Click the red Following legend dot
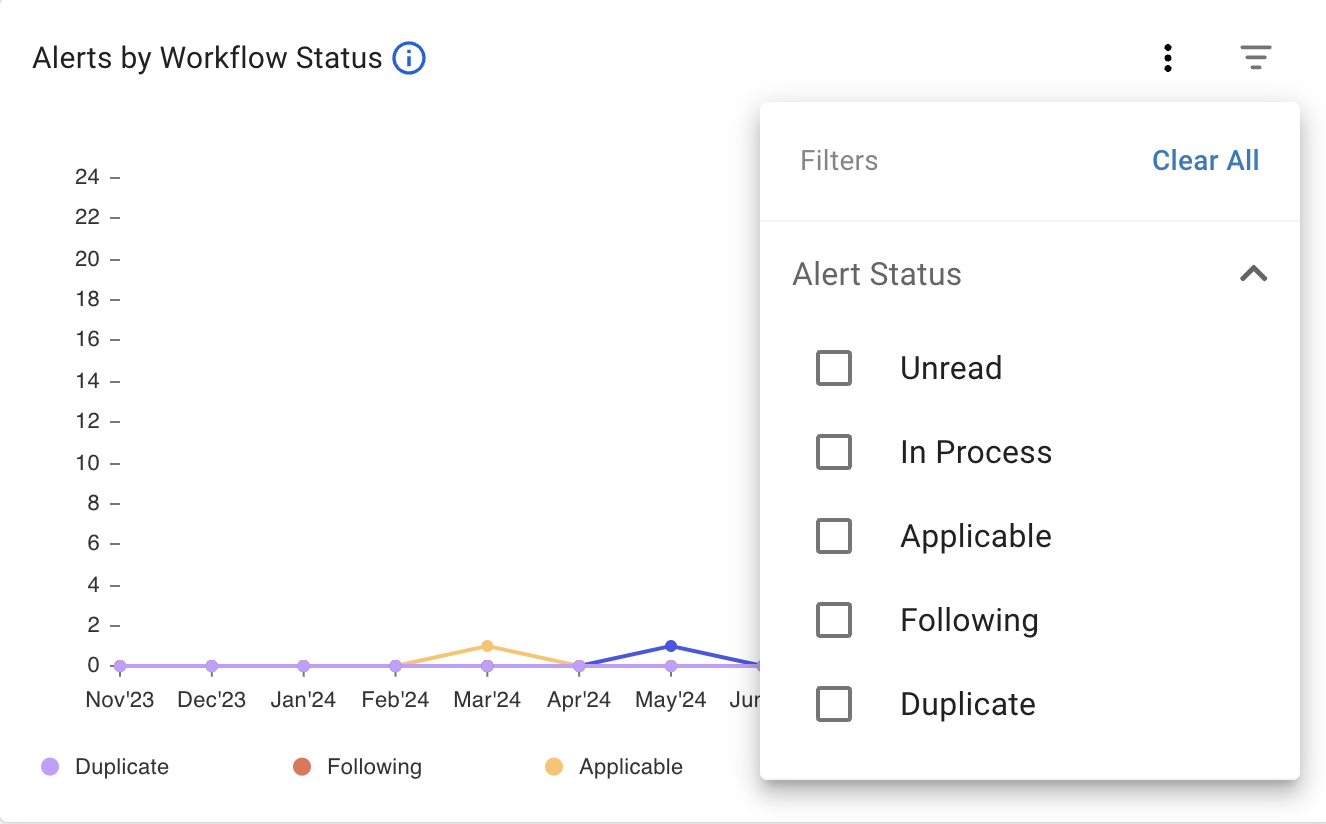The height and width of the screenshot is (824, 1326). [302, 767]
